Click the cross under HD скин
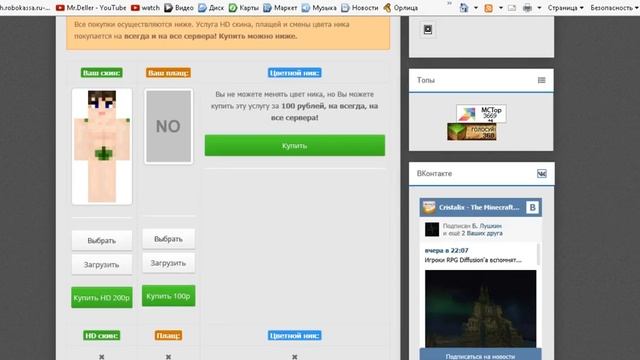Screen dimensions: 640x360 [102, 357]
